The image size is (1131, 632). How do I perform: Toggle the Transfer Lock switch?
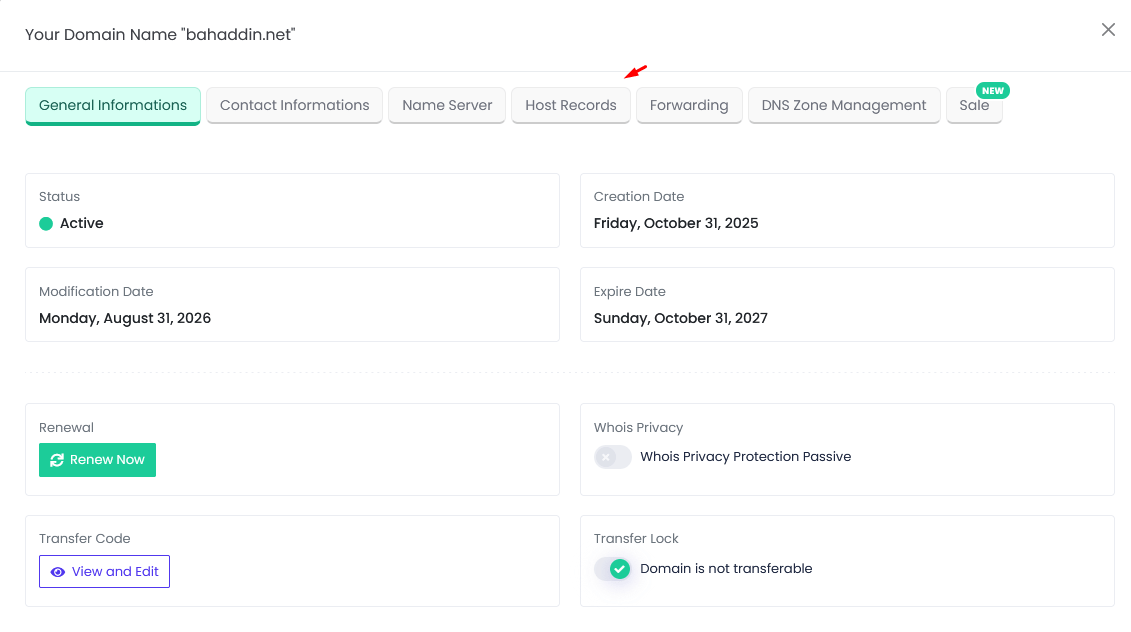tap(612, 569)
